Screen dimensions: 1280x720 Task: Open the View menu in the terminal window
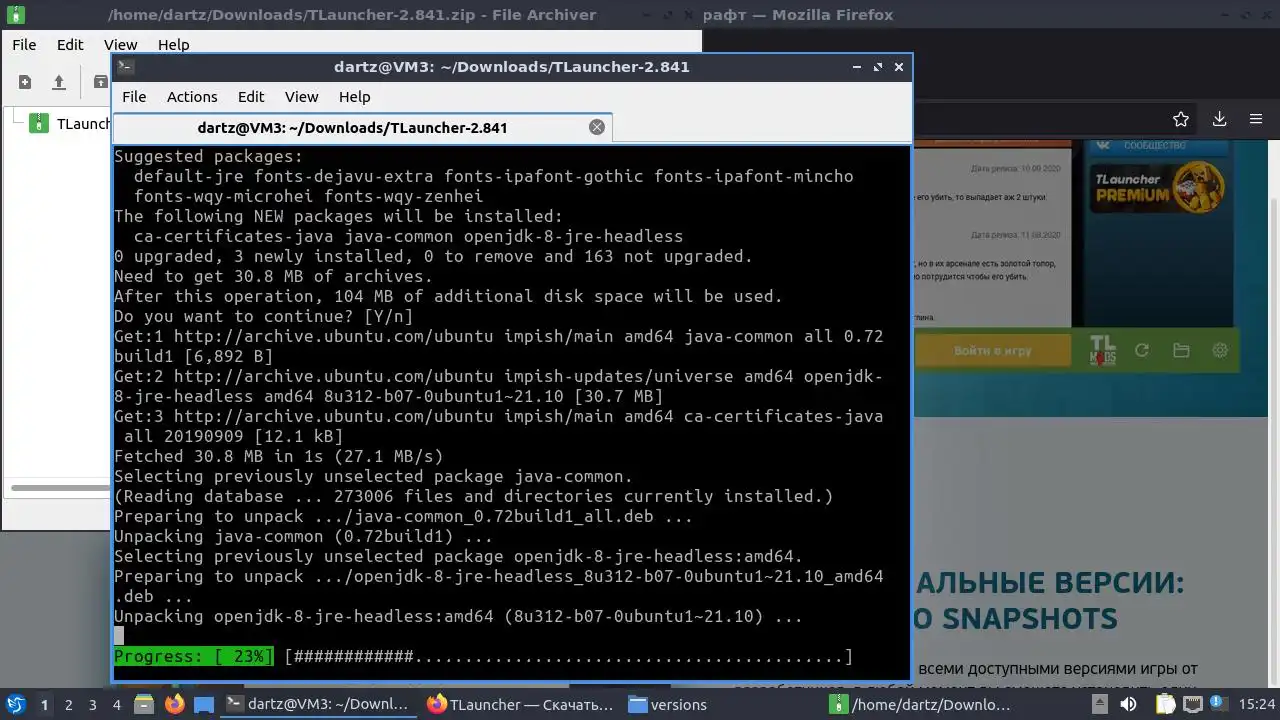(x=301, y=97)
